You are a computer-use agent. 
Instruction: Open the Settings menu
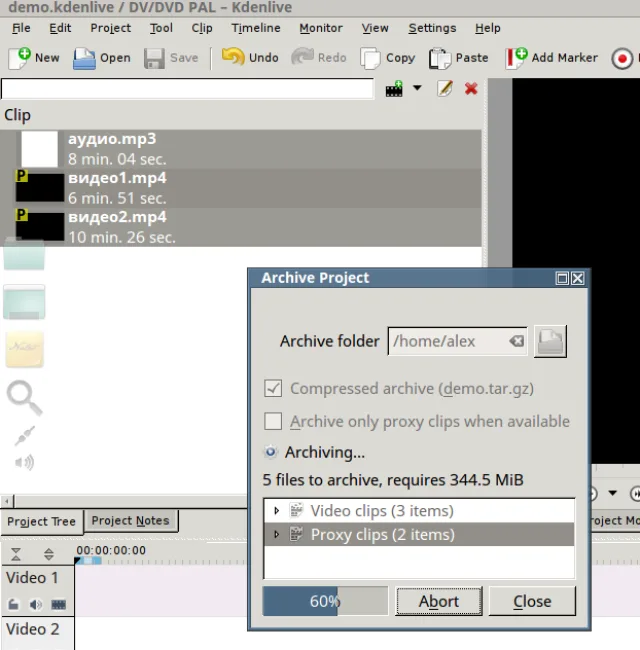432,28
